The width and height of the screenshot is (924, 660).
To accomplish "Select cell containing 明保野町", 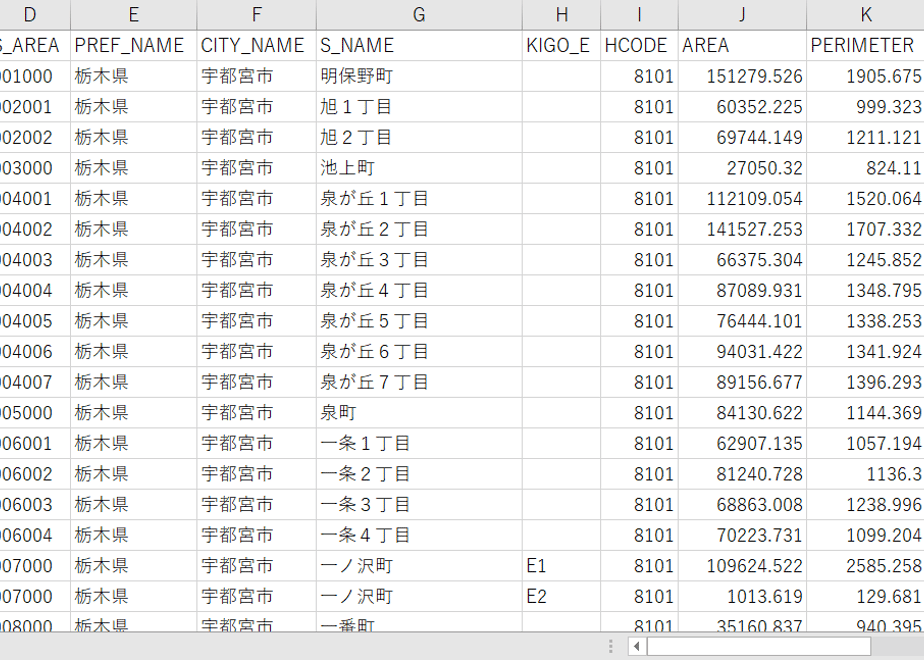I will pyautogui.click(x=419, y=76).
